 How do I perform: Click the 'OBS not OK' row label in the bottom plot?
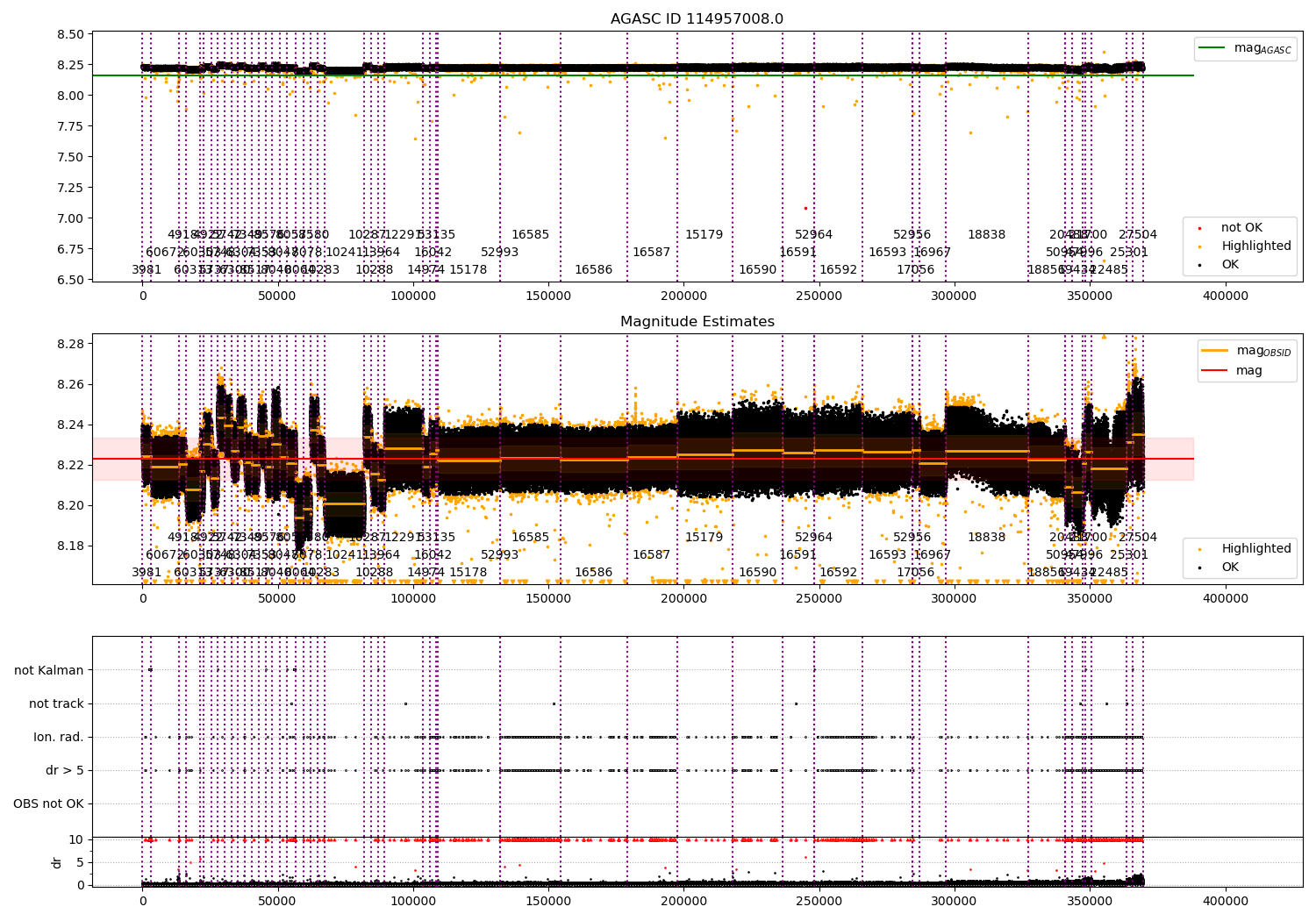(48, 803)
